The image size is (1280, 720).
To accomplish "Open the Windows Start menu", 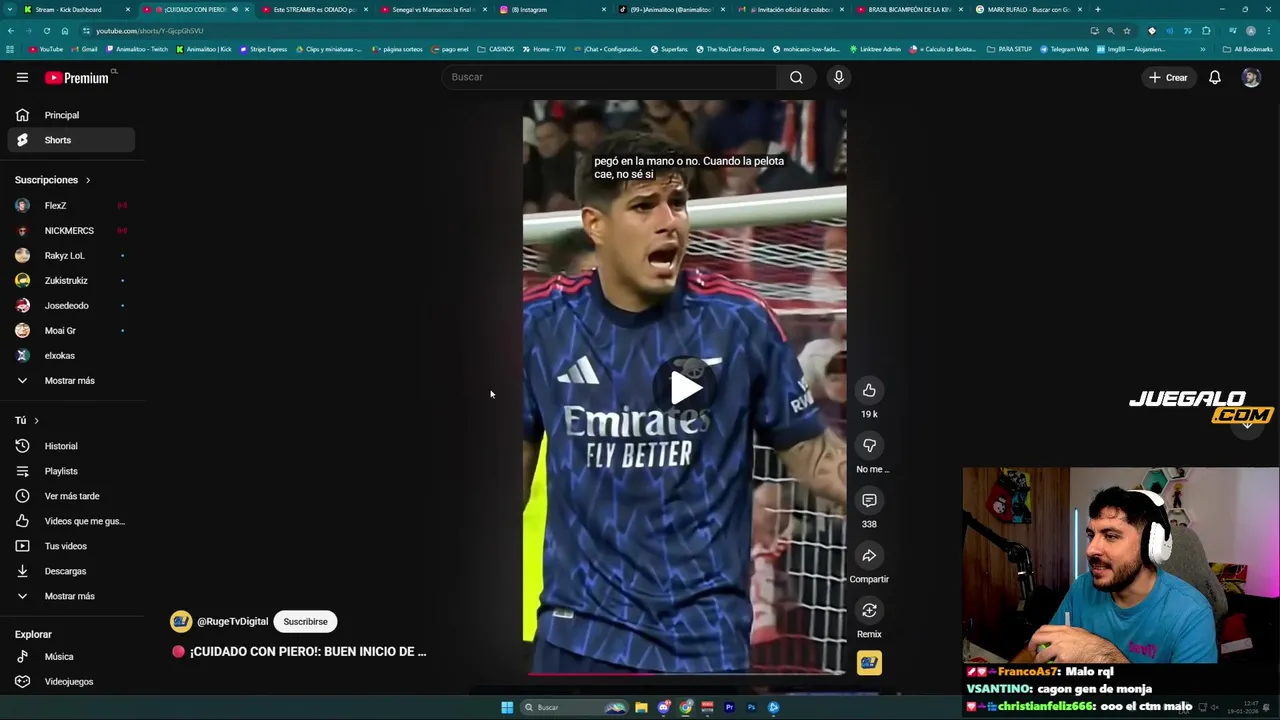I will [x=507, y=707].
